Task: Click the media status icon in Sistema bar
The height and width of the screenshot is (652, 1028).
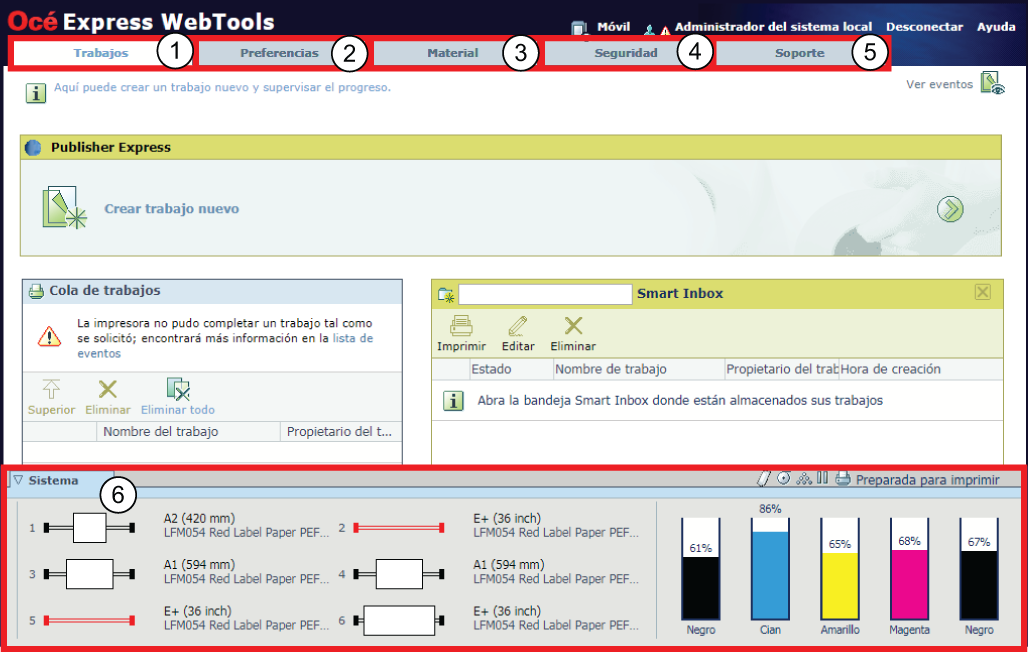Action: (763, 479)
